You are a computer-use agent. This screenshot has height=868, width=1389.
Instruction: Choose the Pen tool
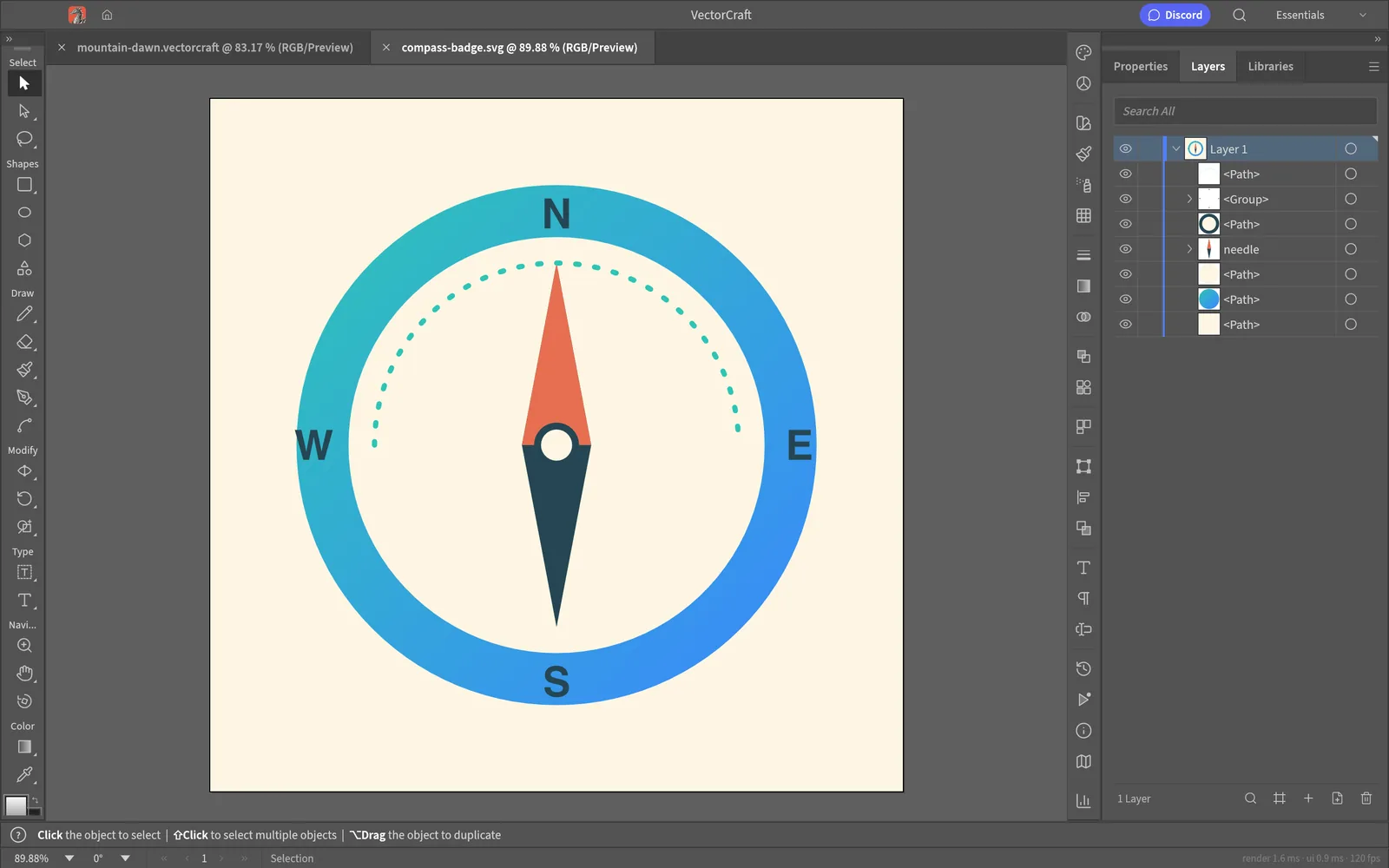point(24,398)
